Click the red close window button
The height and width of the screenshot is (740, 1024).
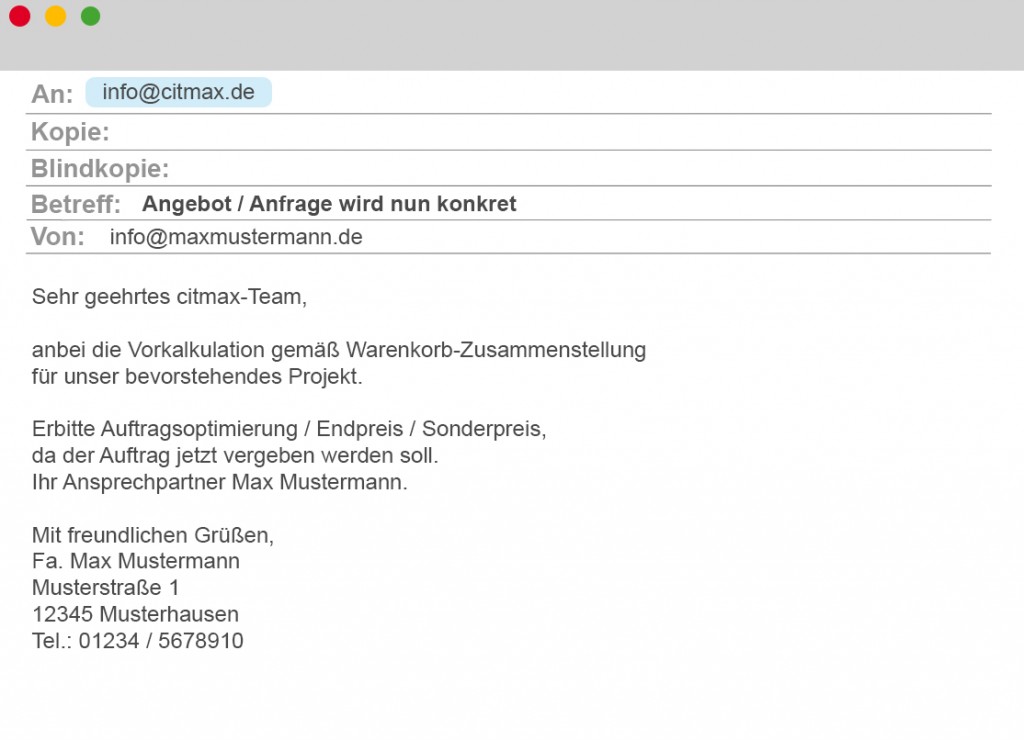[x=20, y=16]
